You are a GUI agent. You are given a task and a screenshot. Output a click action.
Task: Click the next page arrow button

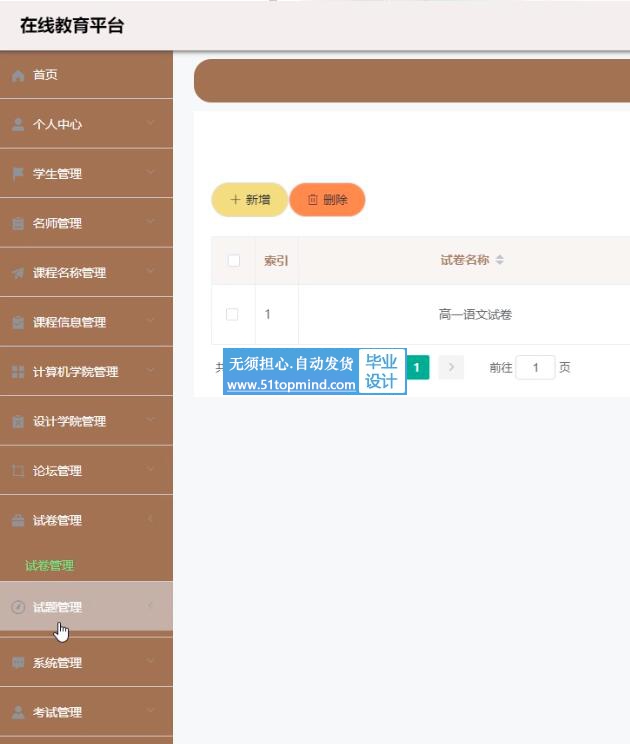[x=451, y=367]
